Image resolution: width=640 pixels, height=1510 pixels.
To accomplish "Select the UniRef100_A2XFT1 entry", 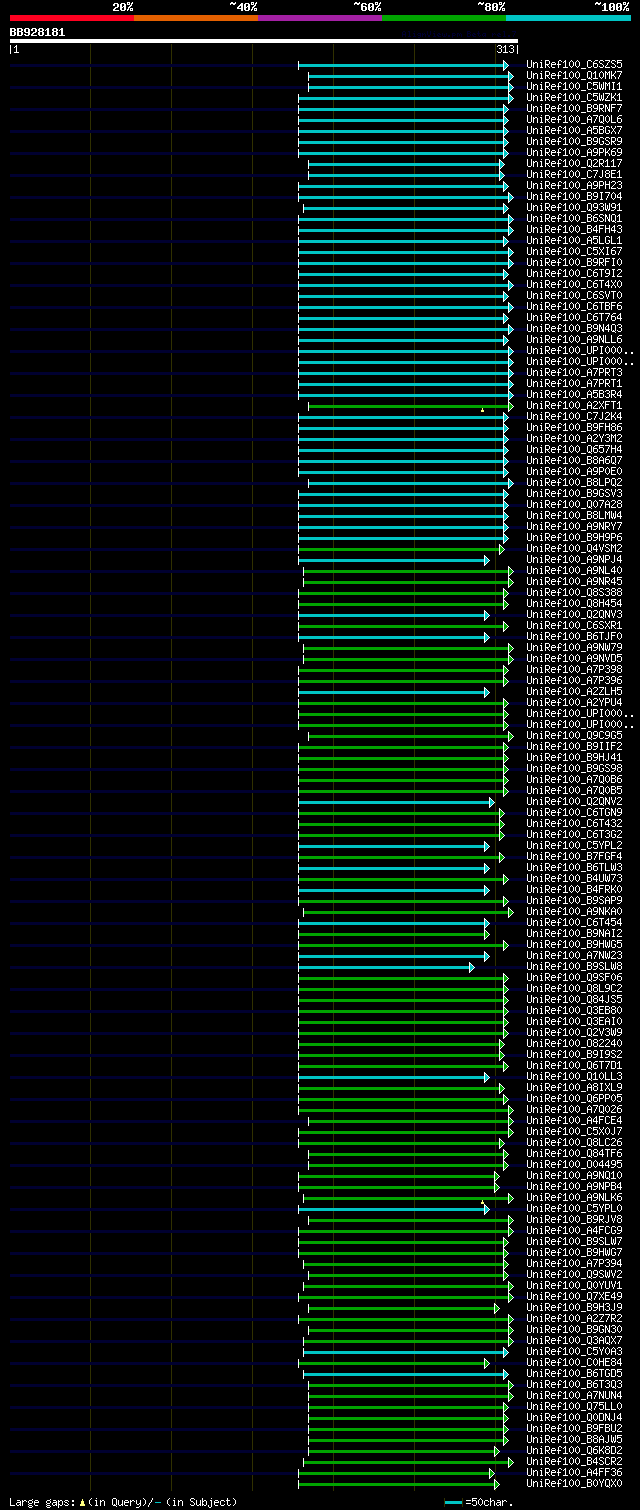I will tap(574, 405).
